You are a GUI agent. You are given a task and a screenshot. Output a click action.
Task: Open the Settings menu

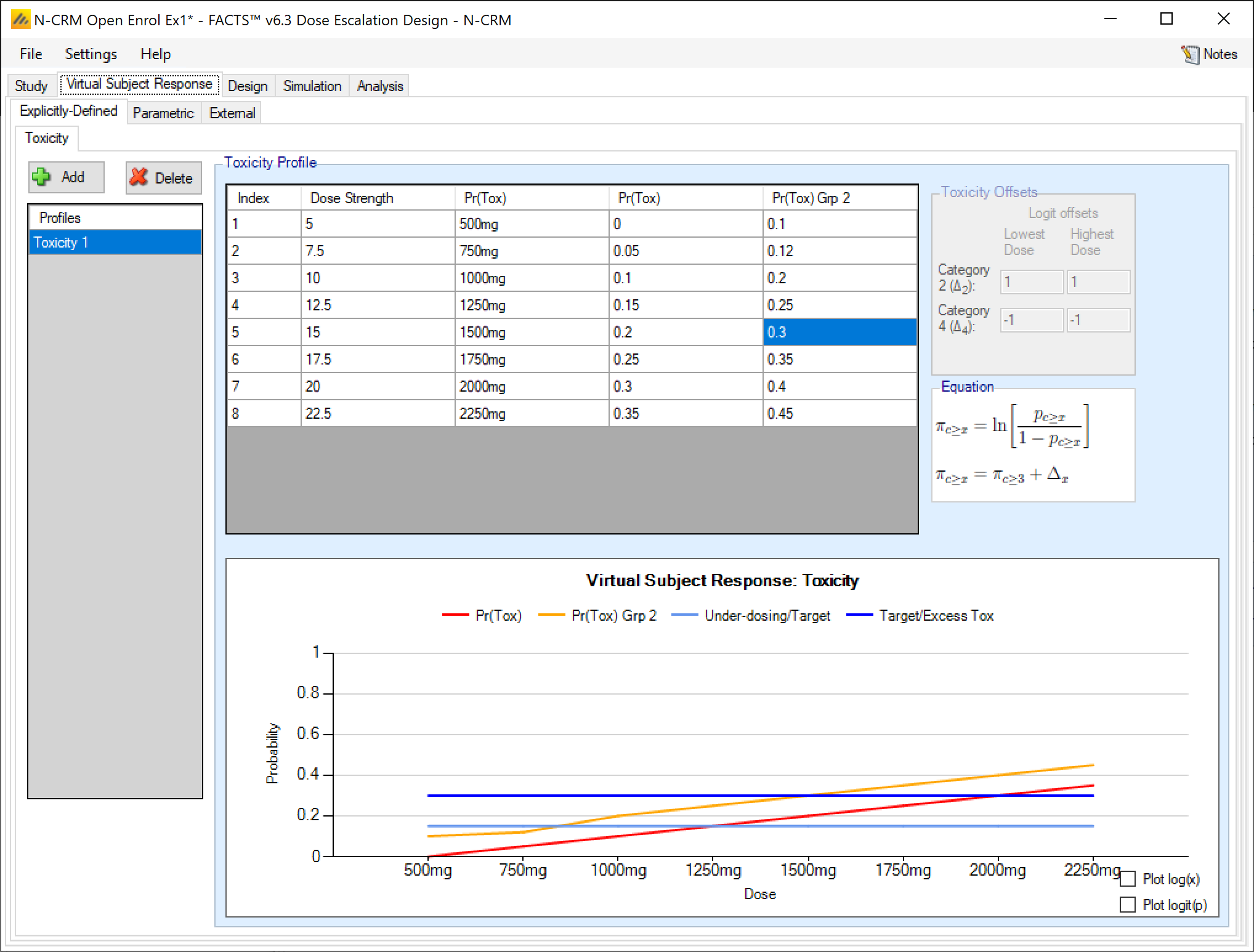pyautogui.click(x=91, y=54)
